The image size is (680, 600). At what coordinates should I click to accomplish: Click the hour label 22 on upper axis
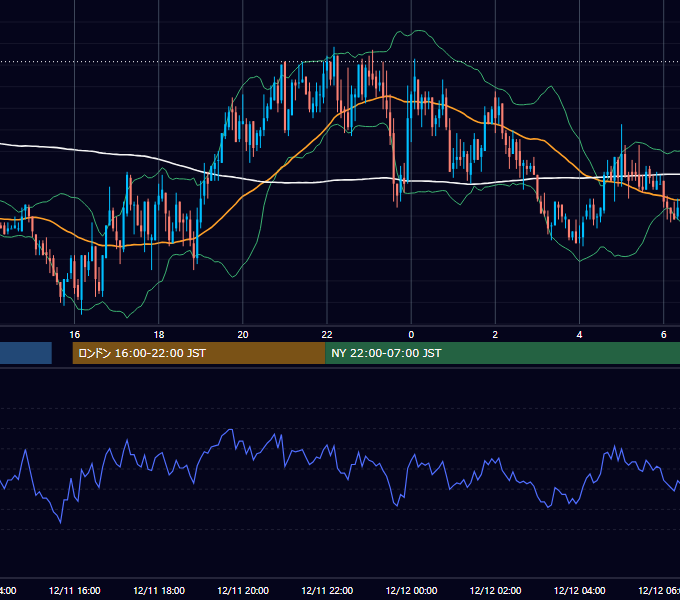point(327,335)
